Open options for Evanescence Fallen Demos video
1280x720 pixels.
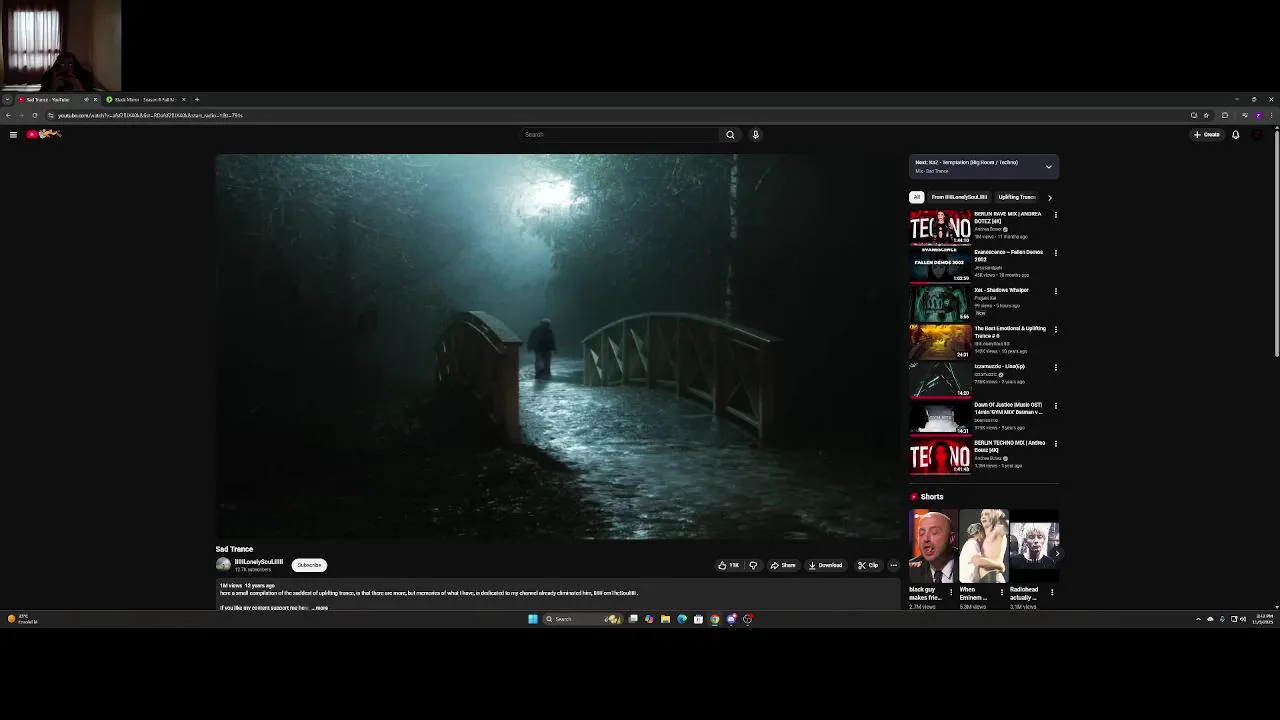click(x=1055, y=253)
